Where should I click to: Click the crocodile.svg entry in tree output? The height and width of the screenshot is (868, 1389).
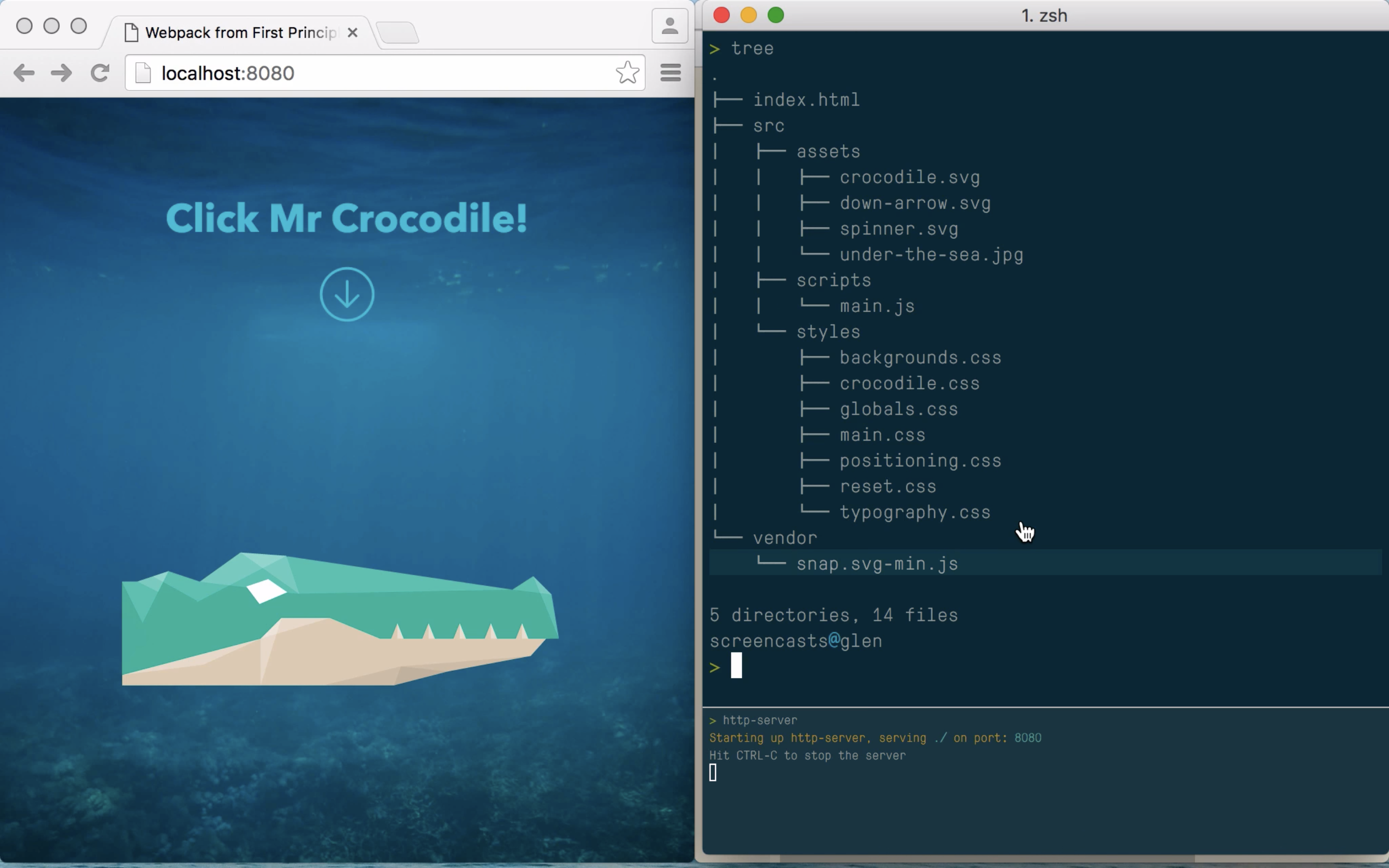pyautogui.click(x=910, y=177)
